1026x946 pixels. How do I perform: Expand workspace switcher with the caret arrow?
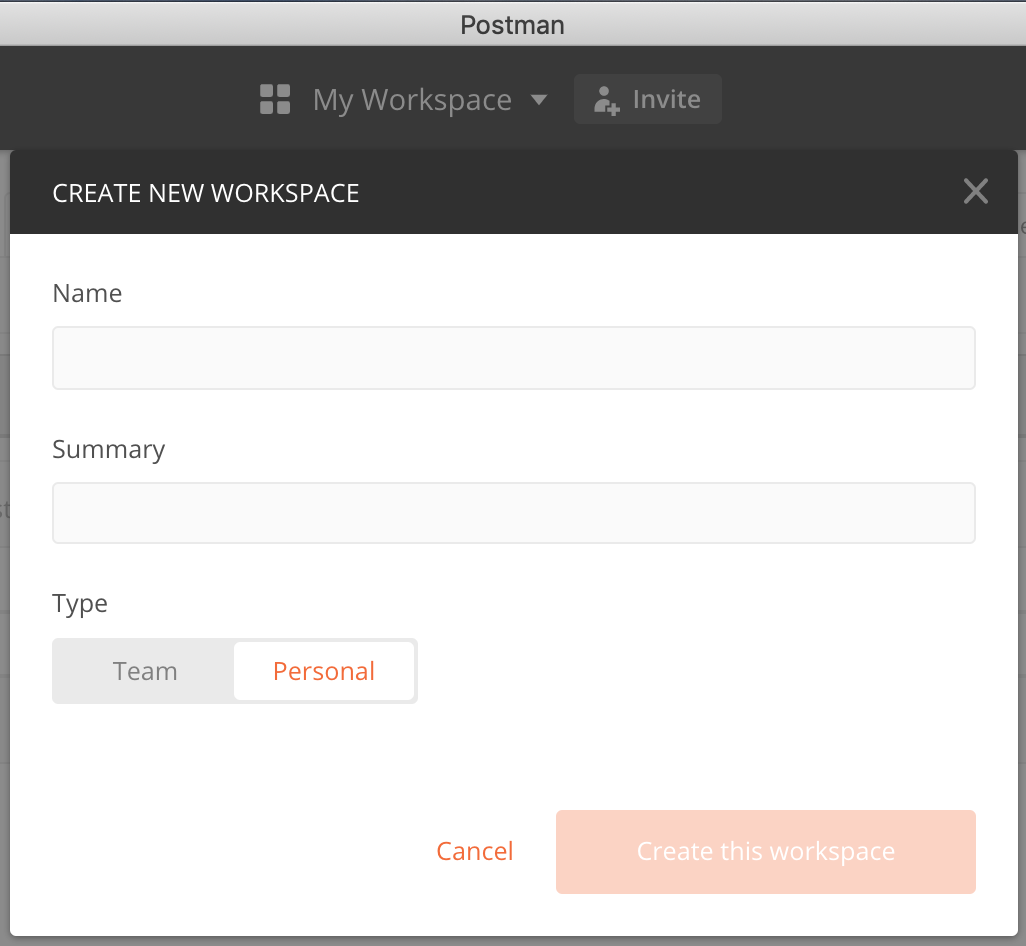pos(539,100)
